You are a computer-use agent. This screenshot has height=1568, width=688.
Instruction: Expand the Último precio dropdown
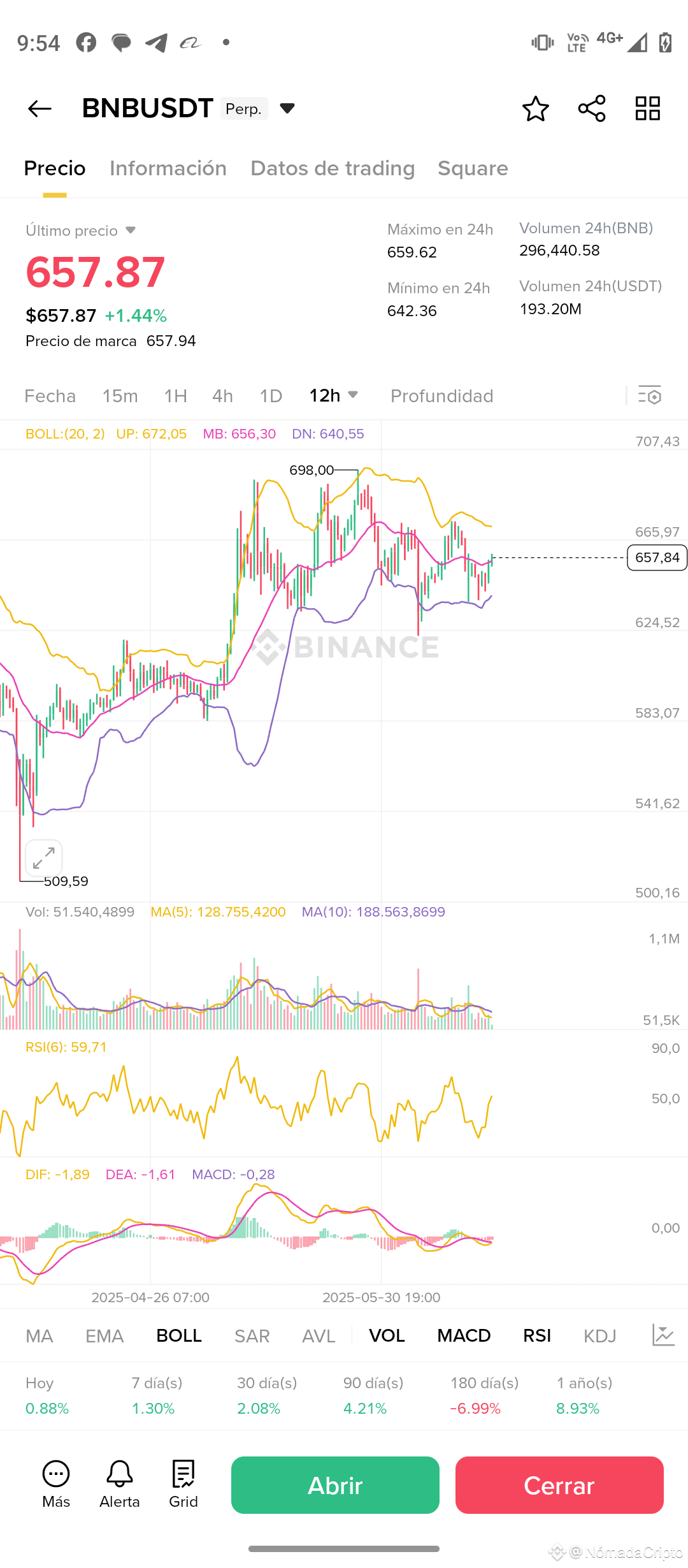131,230
